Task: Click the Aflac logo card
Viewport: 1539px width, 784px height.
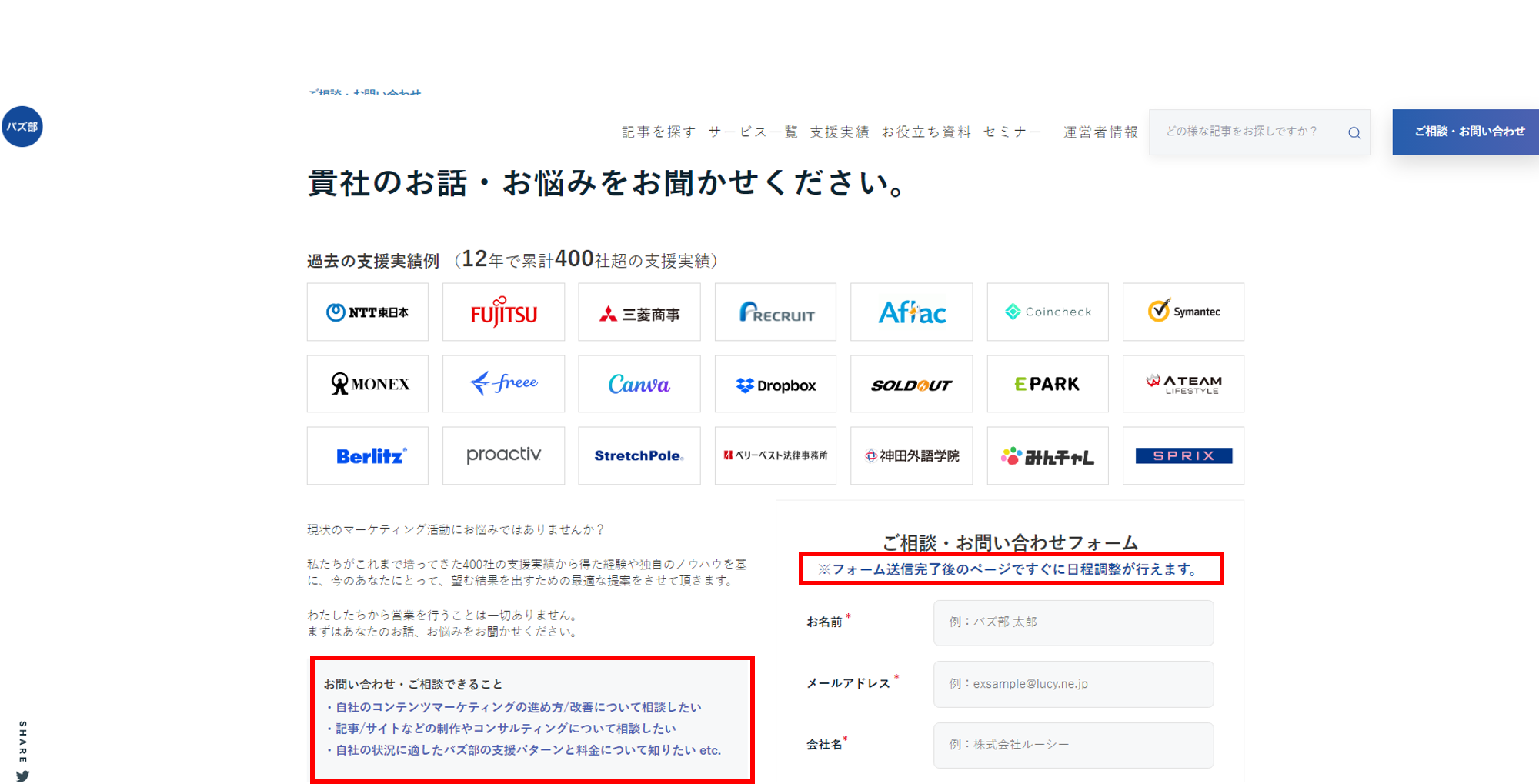Action: coord(912,312)
